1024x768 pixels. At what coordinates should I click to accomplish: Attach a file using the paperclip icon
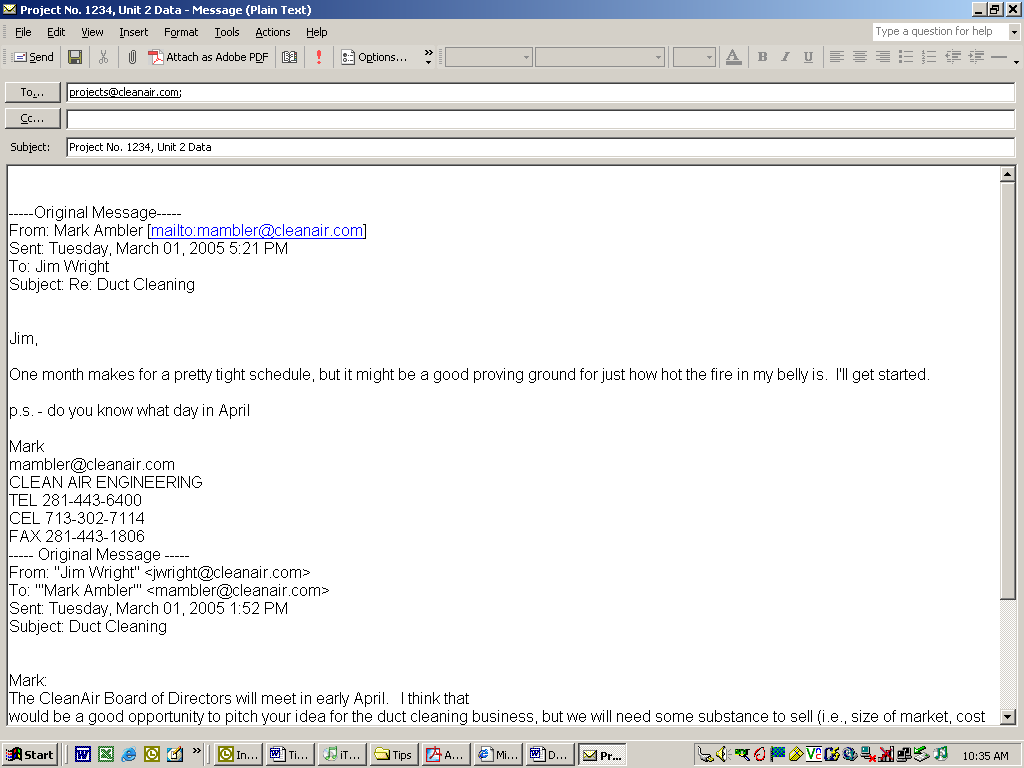point(132,57)
